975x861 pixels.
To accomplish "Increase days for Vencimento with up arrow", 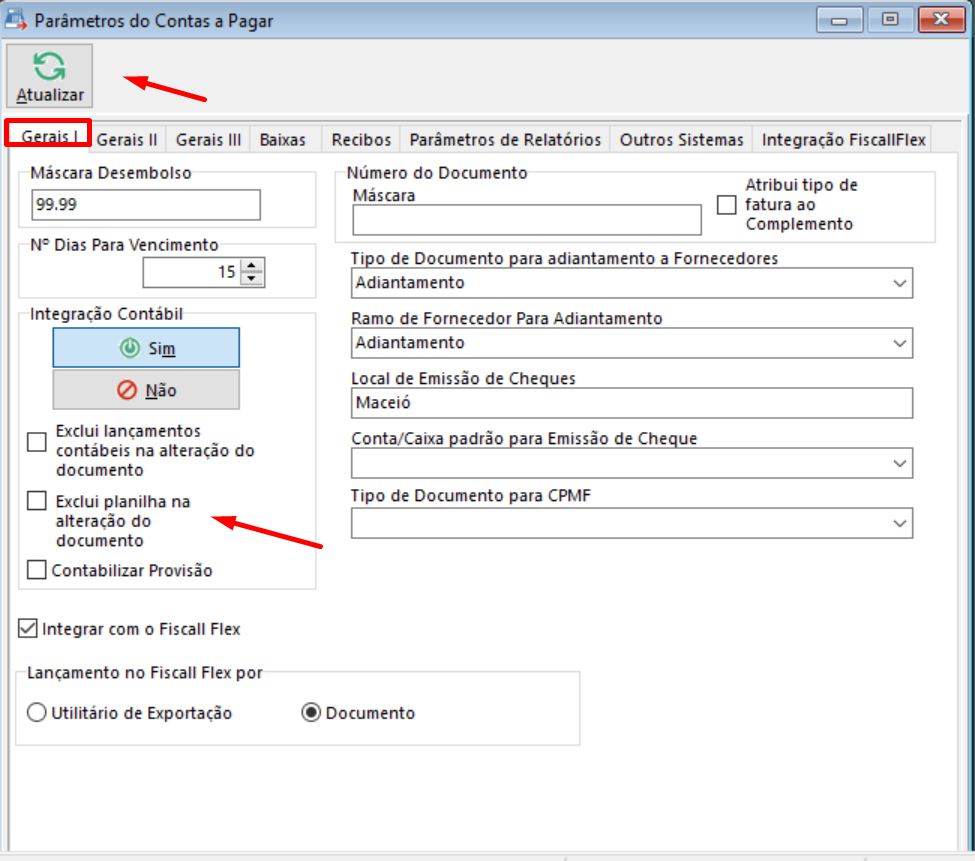I will pyautogui.click(x=251, y=265).
